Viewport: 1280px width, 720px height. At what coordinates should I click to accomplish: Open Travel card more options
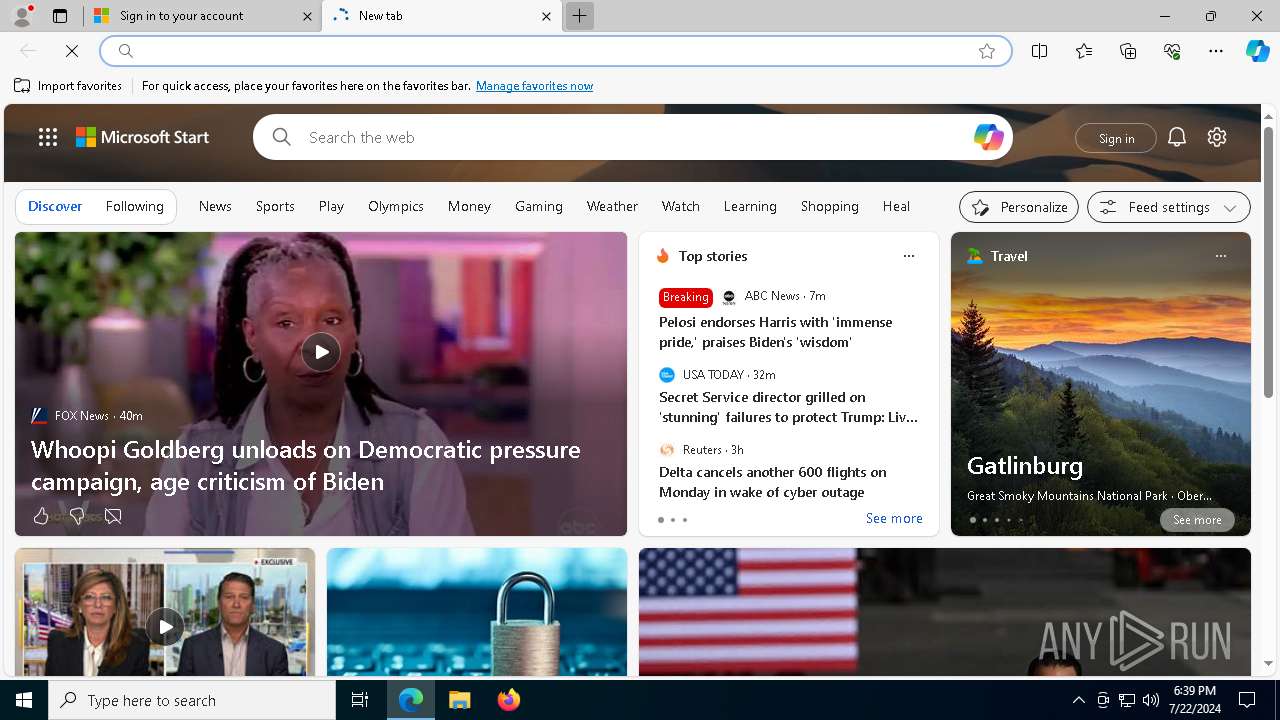[1220, 256]
